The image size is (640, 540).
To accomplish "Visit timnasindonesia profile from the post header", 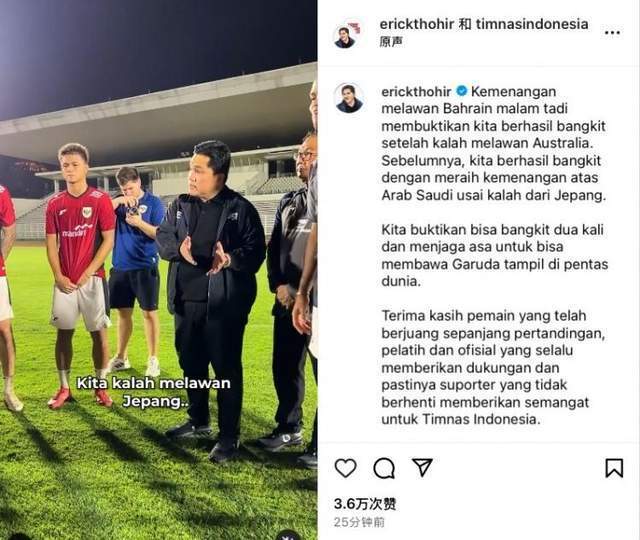I will 532,24.
